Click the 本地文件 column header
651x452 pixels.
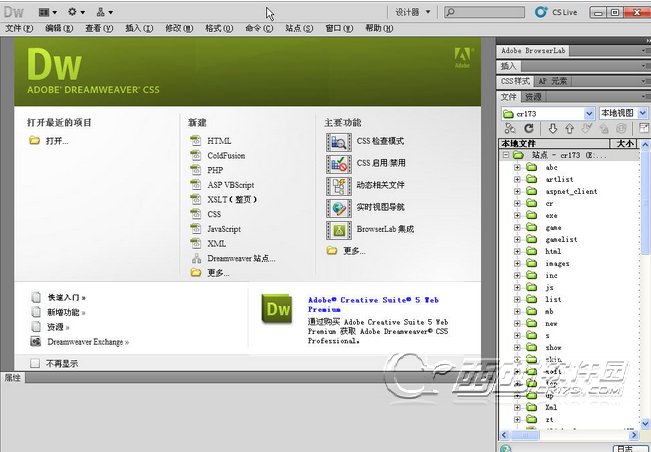[x=554, y=144]
